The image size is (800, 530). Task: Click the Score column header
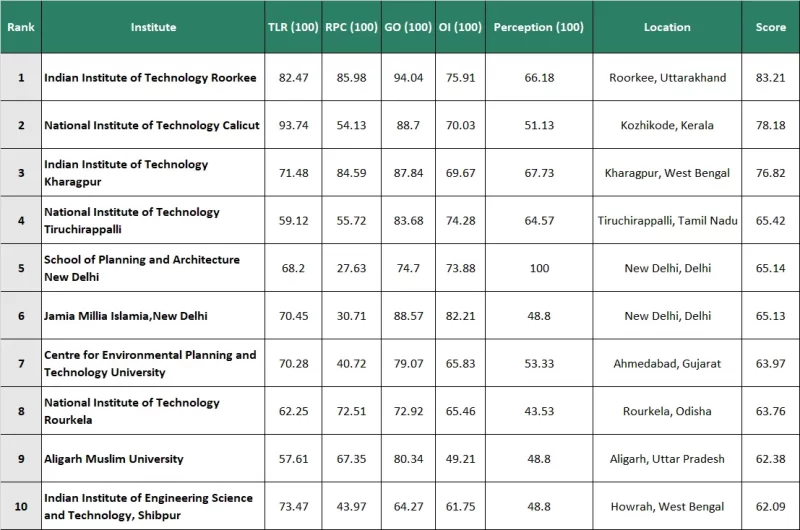coord(770,27)
